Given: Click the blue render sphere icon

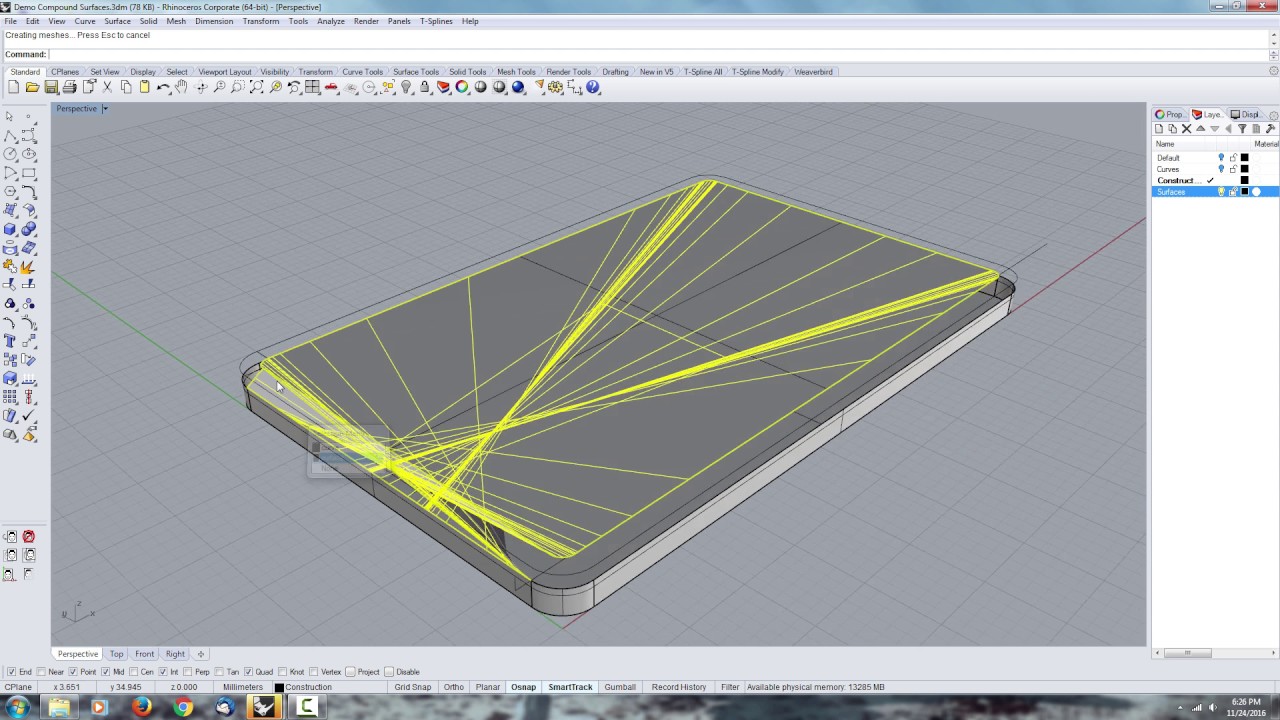Looking at the screenshot, I should coord(518,88).
